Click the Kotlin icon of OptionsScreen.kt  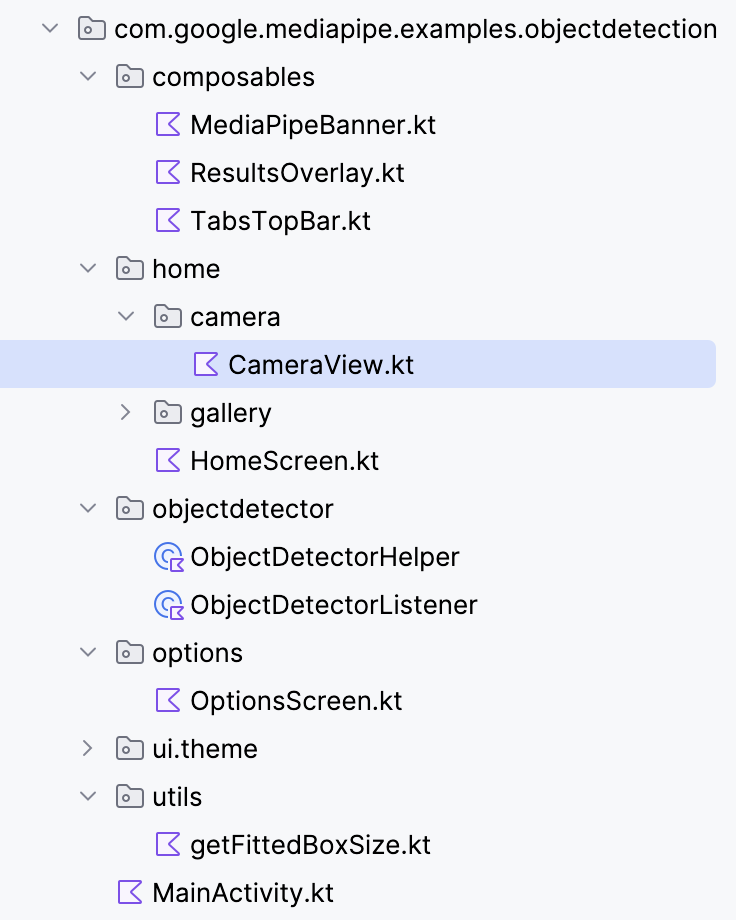(168, 701)
